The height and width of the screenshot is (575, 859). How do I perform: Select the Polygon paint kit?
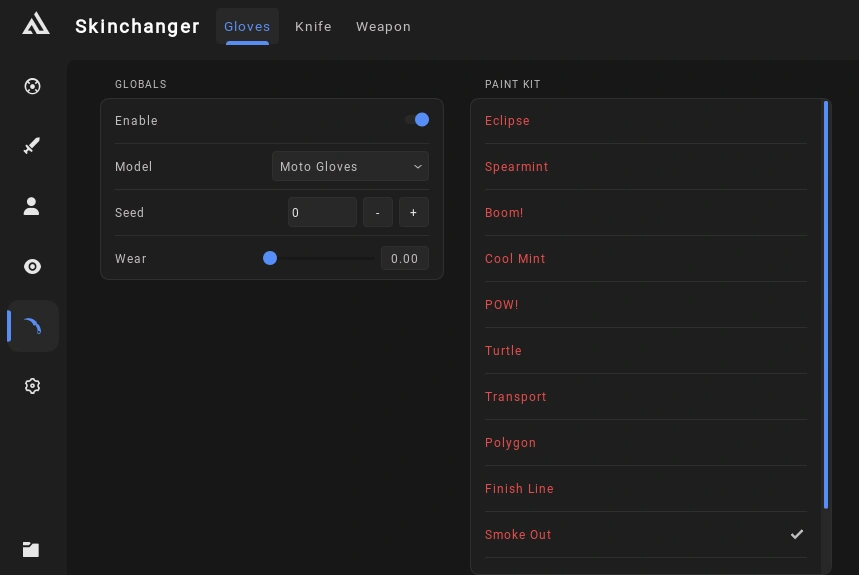pos(645,442)
